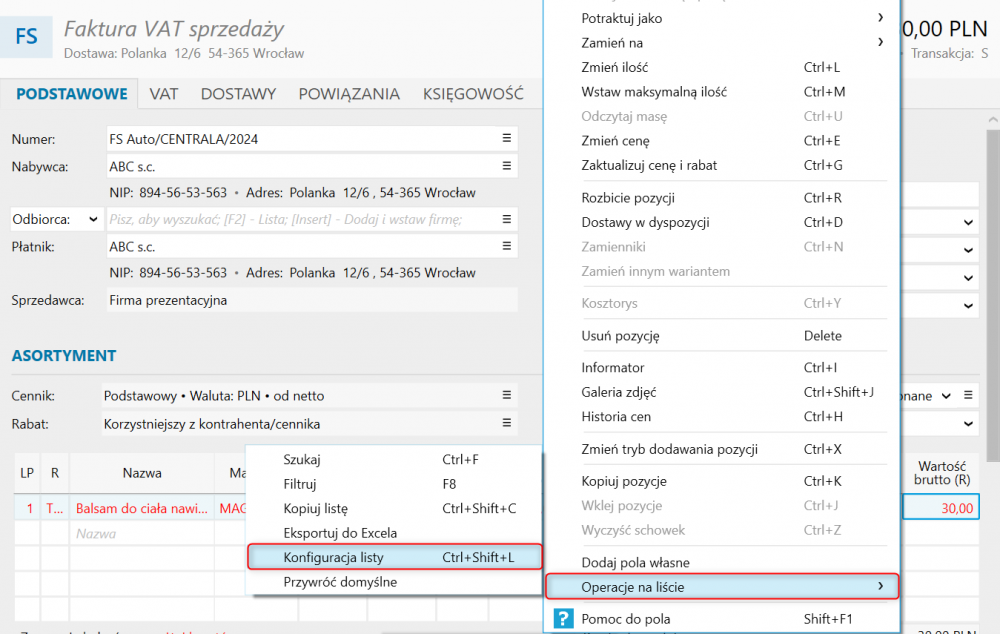Click the Wartość brutto cell 30,00
The width and height of the screenshot is (1000, 634).
click(x=940, y=508)
